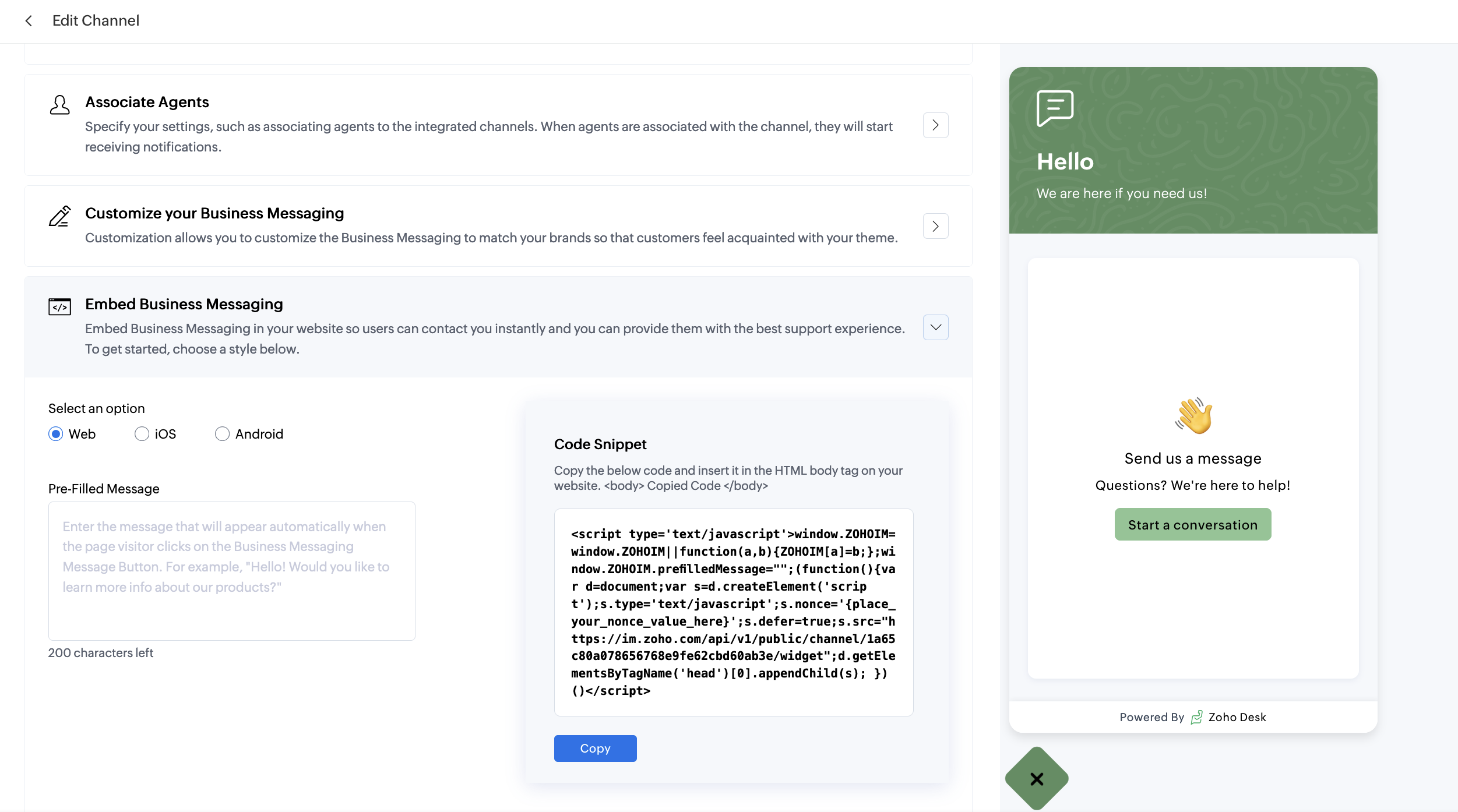Image resolution: width=1458 pixels, height=812 pixels.
Task: Click the '200 characters left' text
Action: click(x=100, y=653)
